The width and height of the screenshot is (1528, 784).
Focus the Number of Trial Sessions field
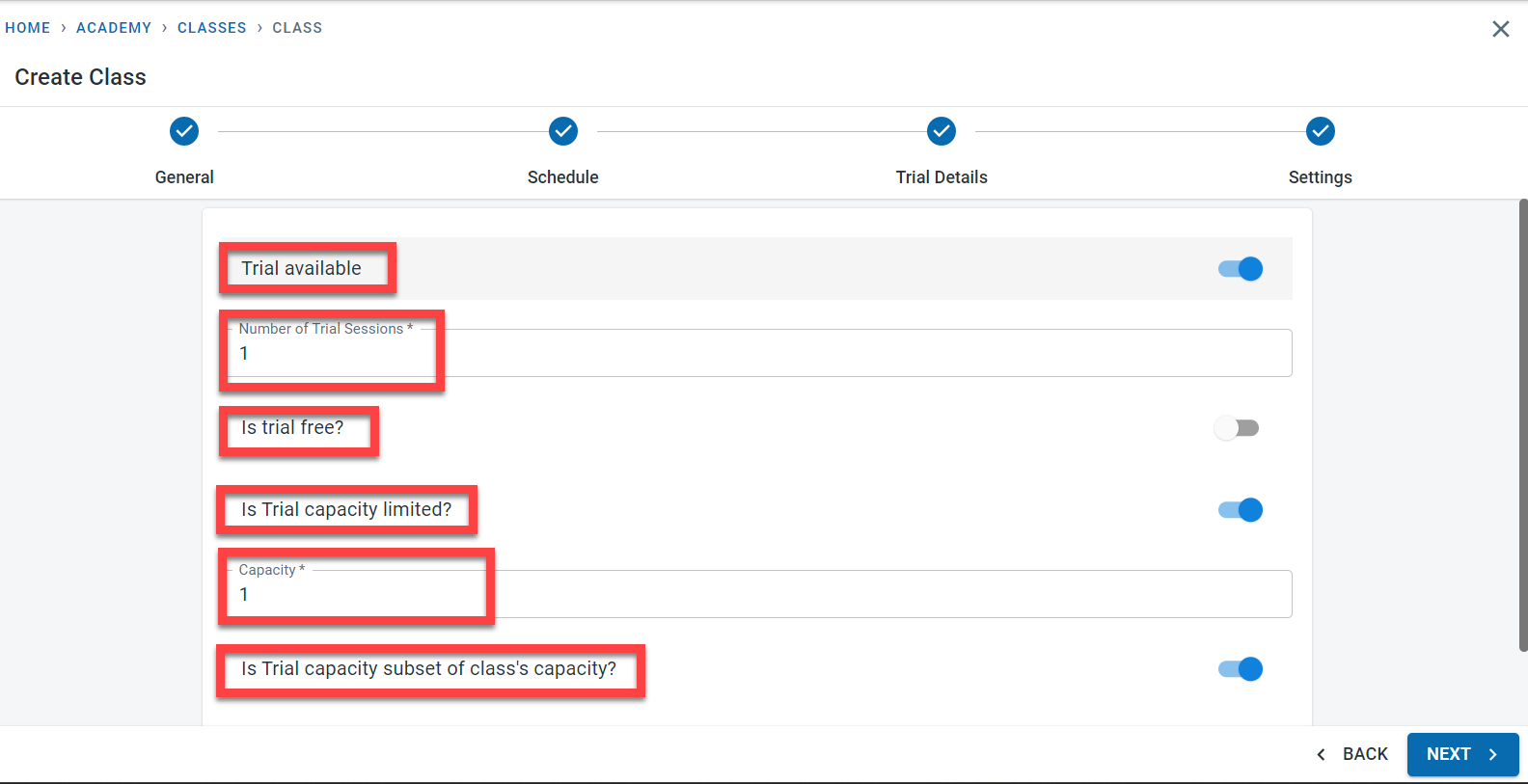762,354
